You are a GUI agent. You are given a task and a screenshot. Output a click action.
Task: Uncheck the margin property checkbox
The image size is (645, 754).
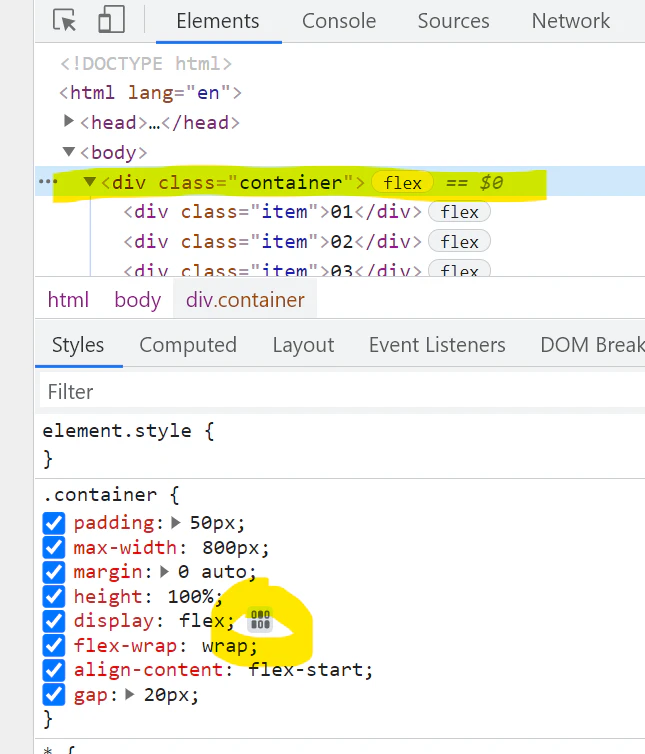point(54,572)
